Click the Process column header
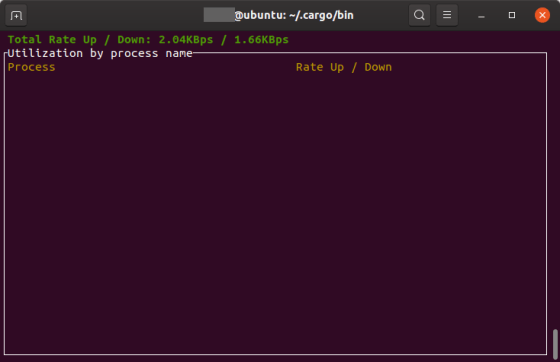This screenshot has width=560, height=362. (31, 67)
